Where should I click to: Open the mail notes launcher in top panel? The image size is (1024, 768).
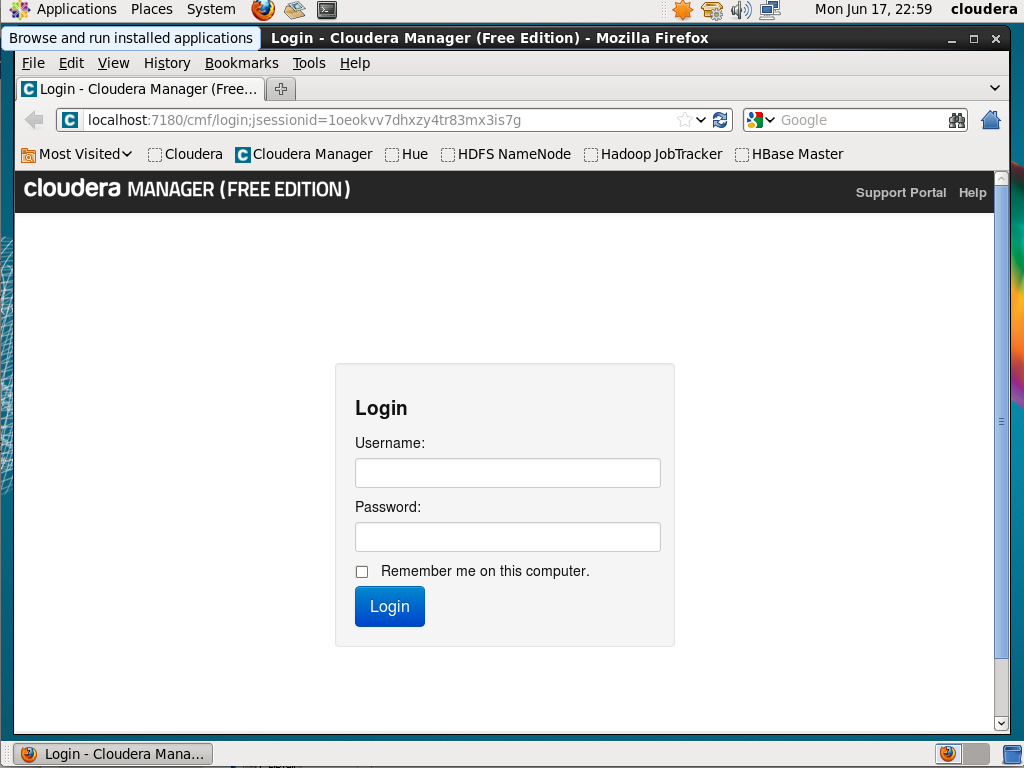pos(295,9)
